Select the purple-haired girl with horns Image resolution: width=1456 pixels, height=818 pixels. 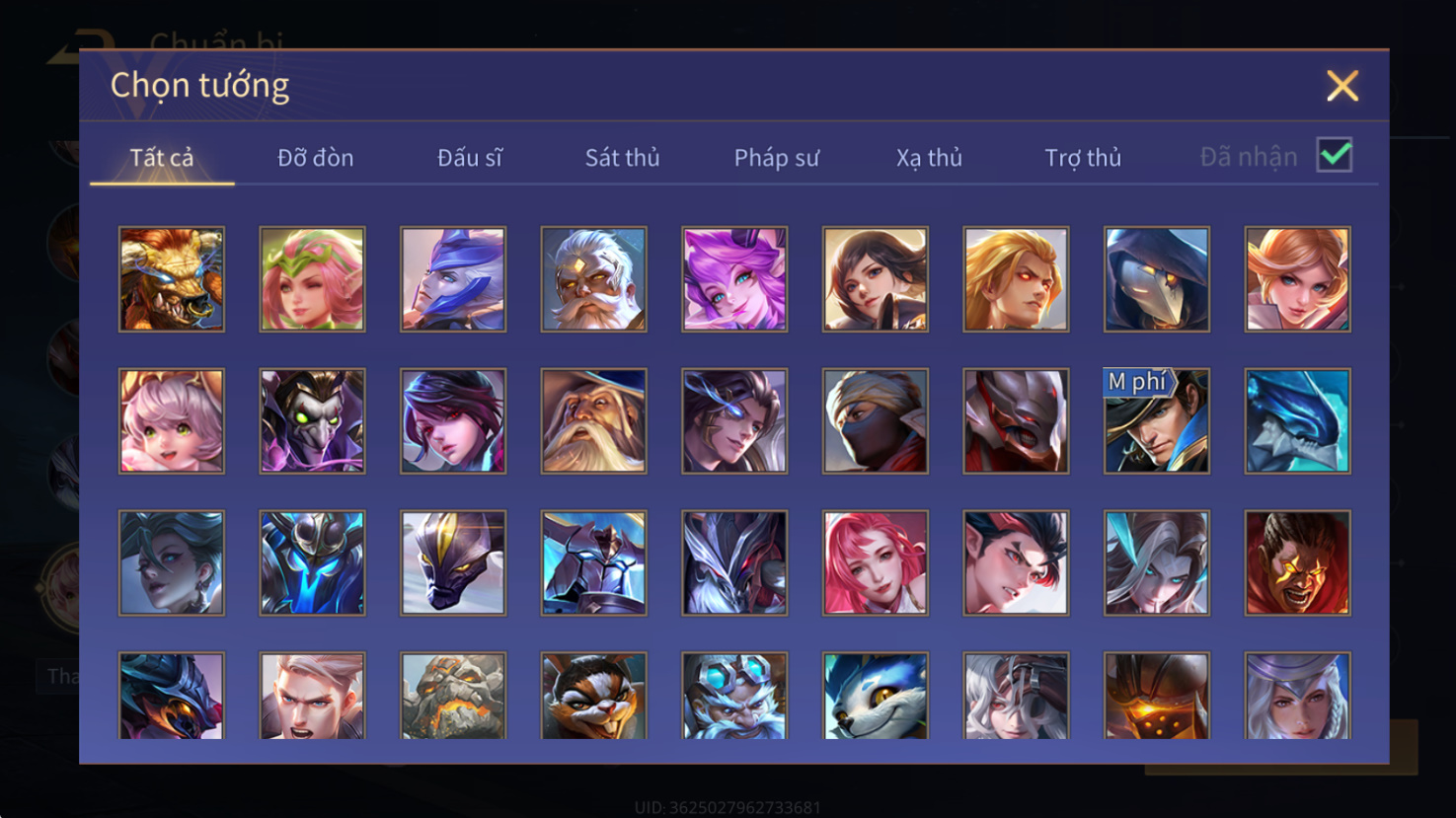tap(734, 279)
